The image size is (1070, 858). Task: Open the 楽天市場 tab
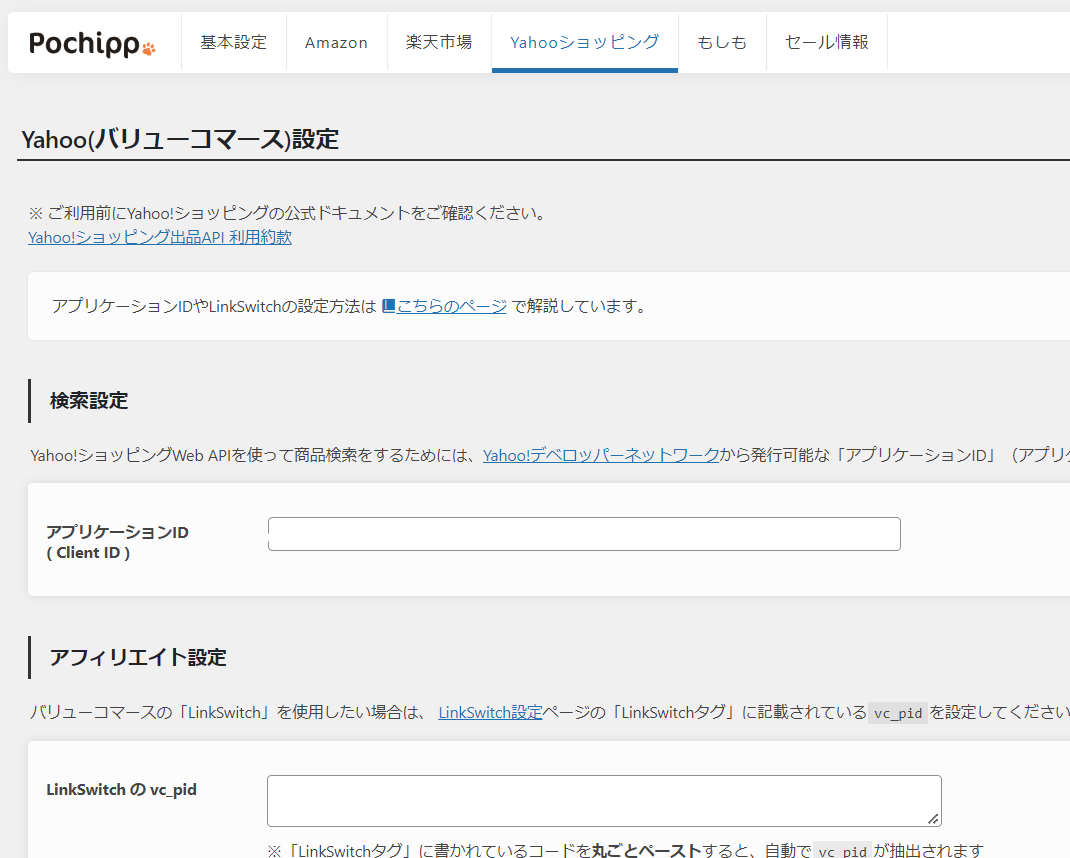point(439,42)
